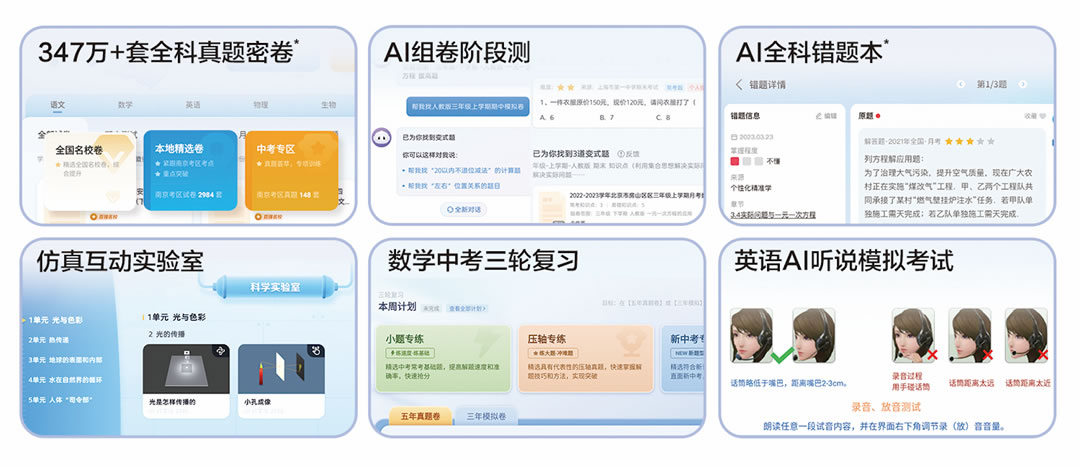Screen dimensions: 1080x467
Task: Switch to the 物理 subject tab
Action: pyautogui.click(x=260, y=105)
